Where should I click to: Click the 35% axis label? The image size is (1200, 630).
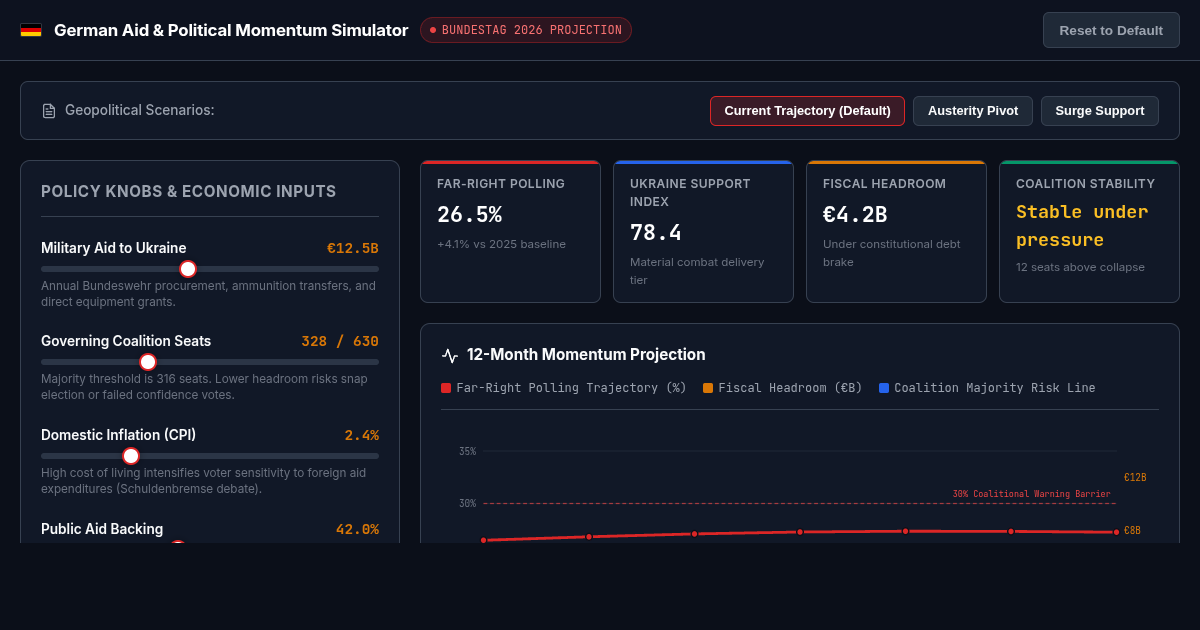point(467,452)
